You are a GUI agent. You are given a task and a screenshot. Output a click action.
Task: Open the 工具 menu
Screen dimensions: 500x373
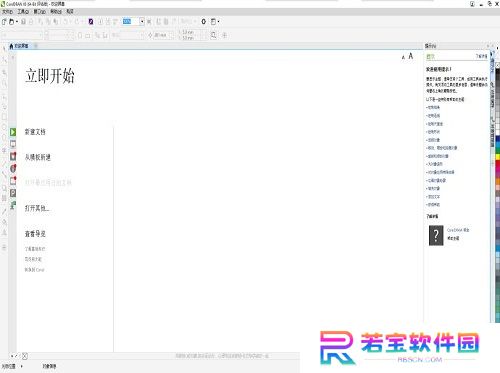(23, 12)
